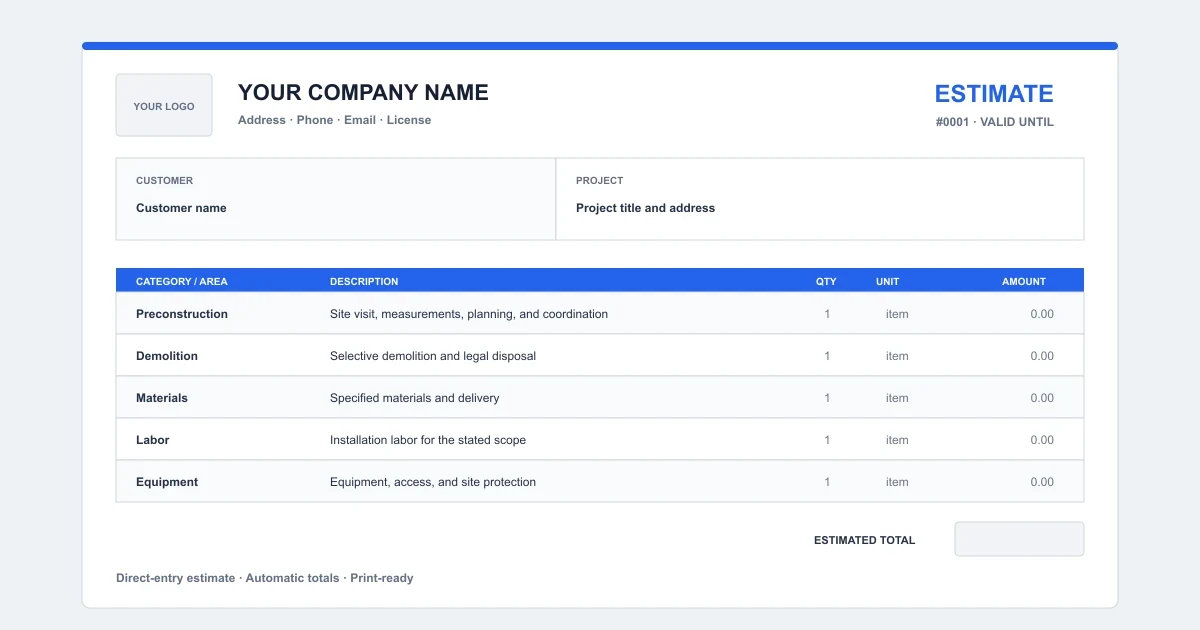Select the Labor category cell
This screenshot has height=630, width=1200.
pos(153,440)
